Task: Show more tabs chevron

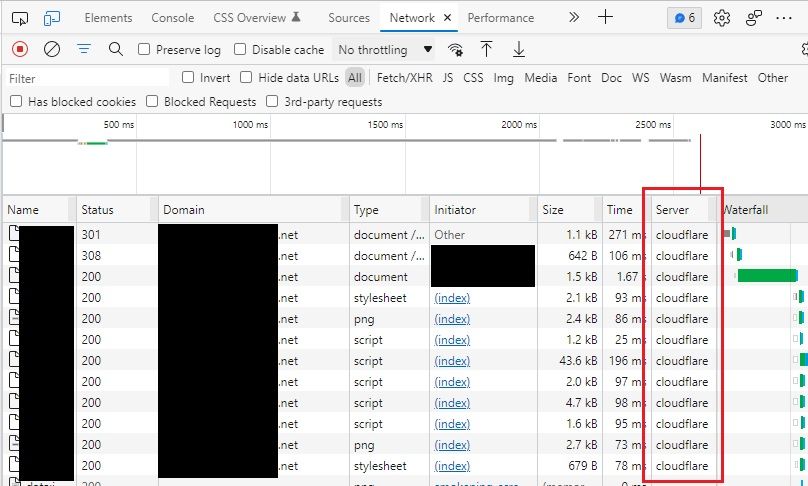Action: coord(574,18)
